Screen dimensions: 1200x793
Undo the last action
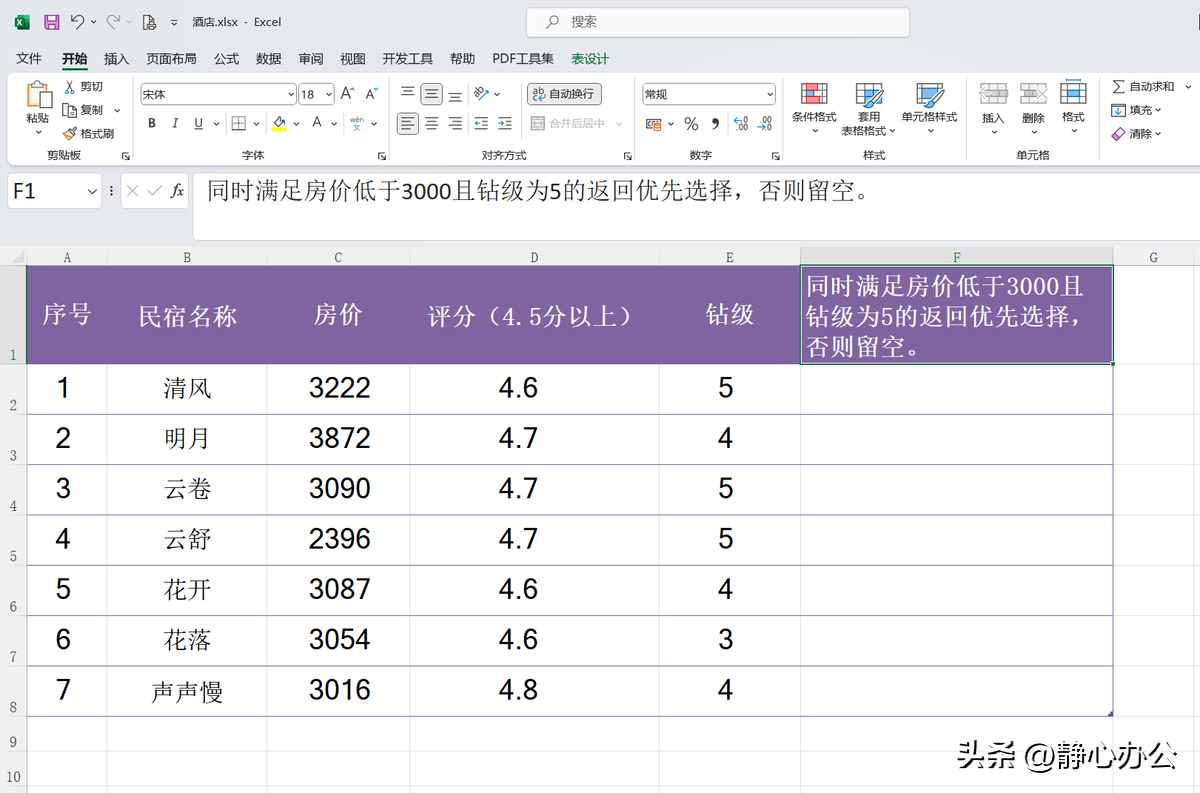tap(77, 21)
